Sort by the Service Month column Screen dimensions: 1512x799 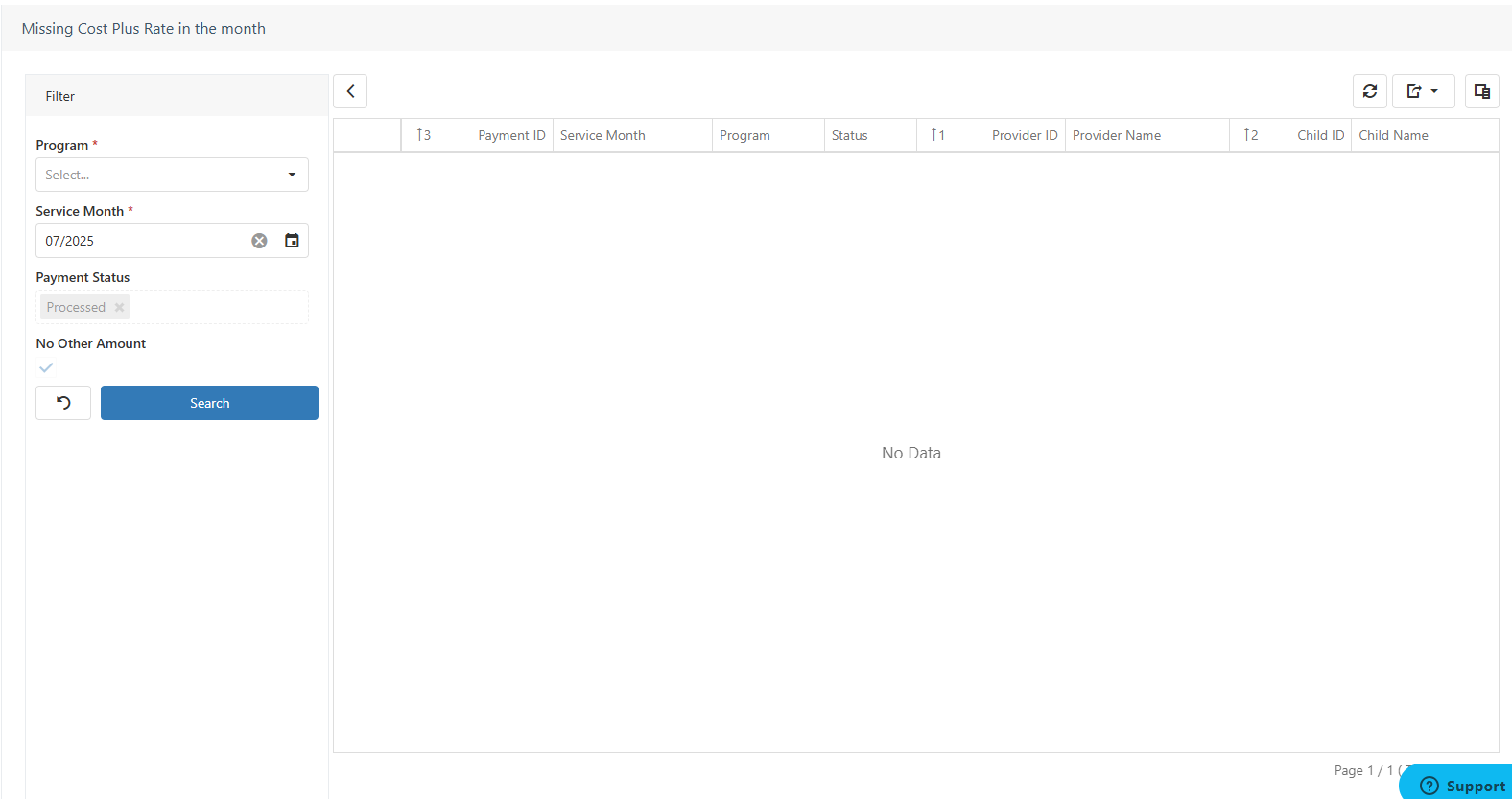coord(602,135)
